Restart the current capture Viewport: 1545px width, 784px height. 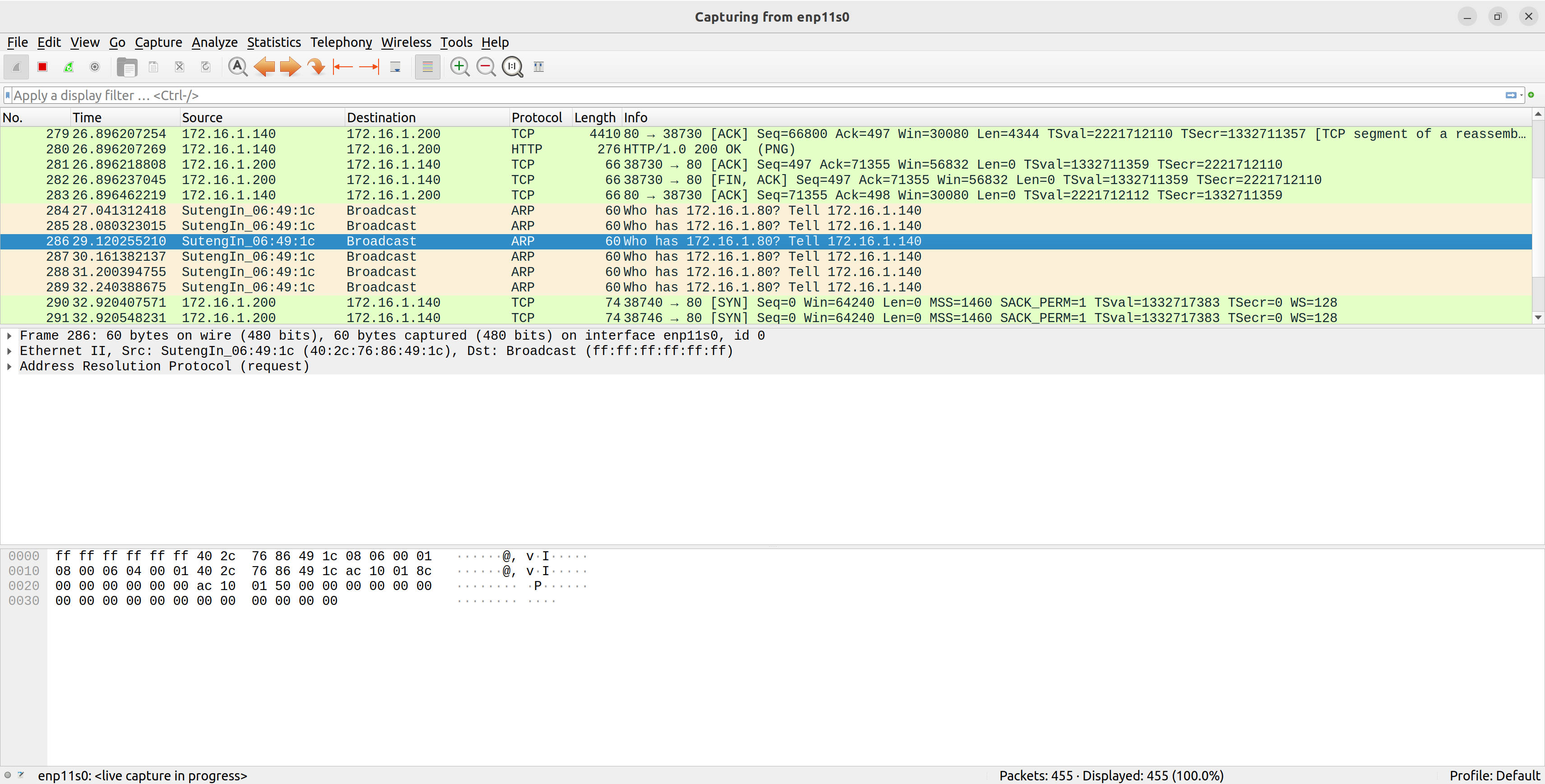tap(69, 66)
